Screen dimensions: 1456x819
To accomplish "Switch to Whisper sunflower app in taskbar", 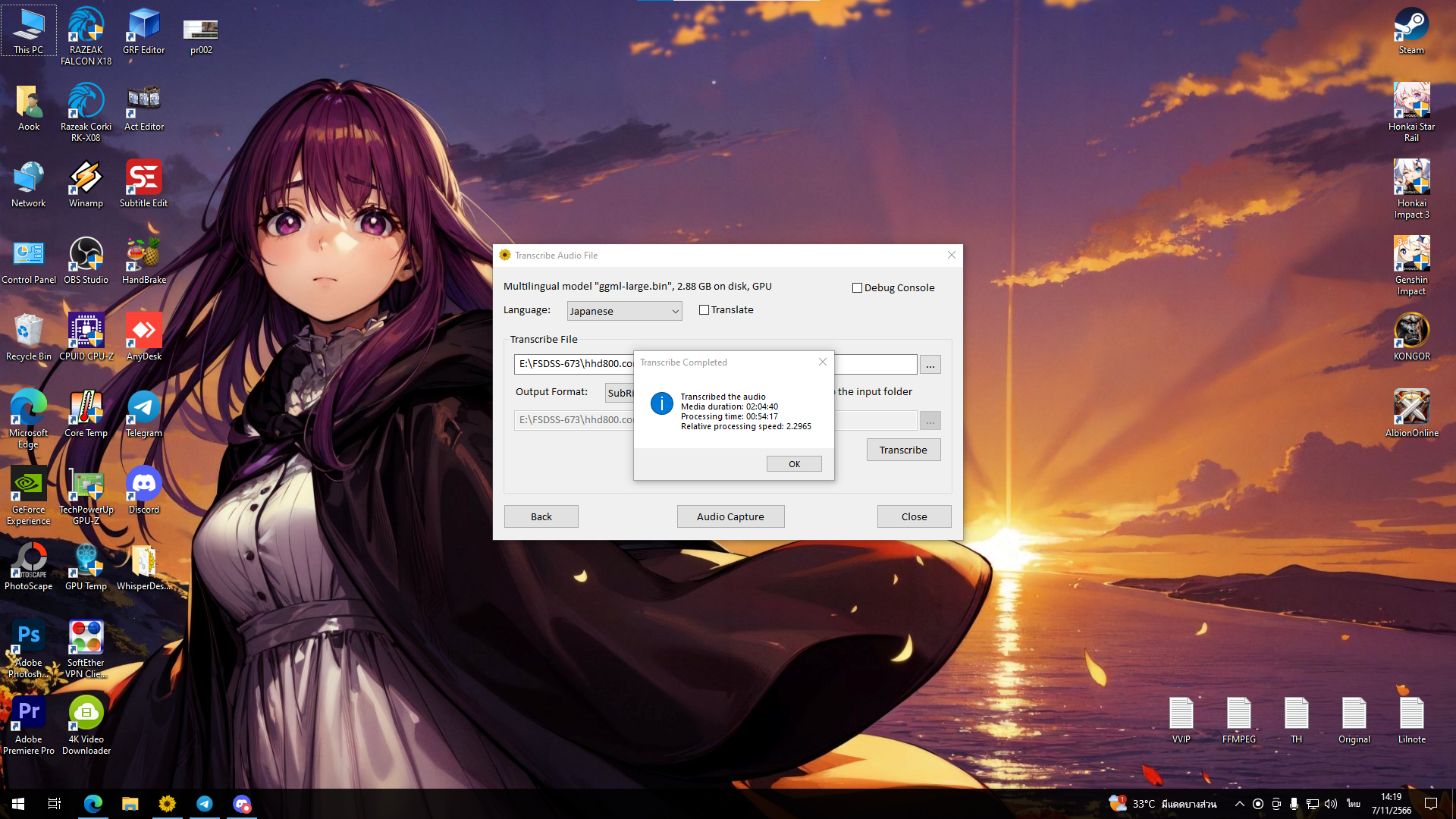I will click(167, 804).
